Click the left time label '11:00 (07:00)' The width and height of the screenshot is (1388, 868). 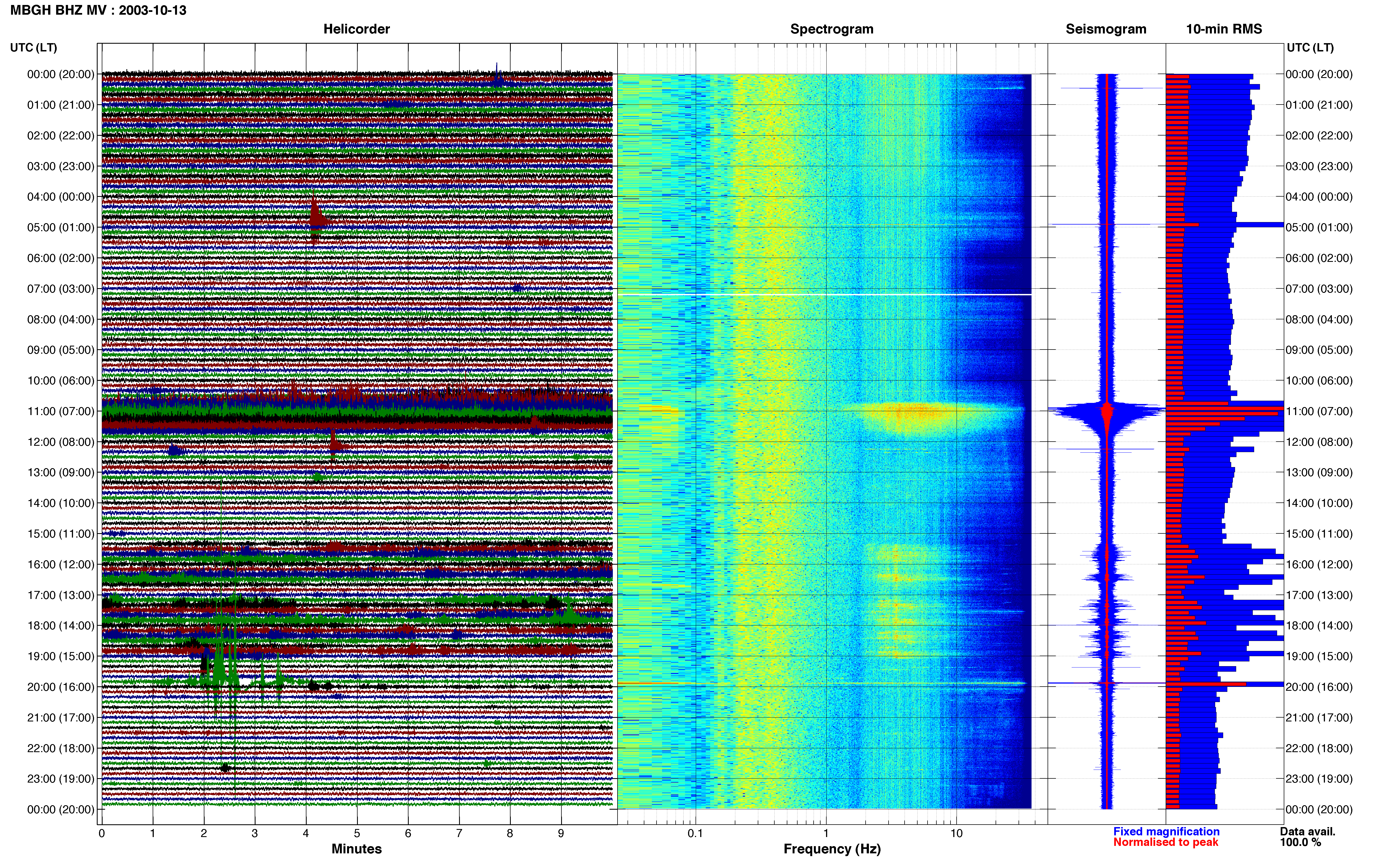[x=61, y=412]
